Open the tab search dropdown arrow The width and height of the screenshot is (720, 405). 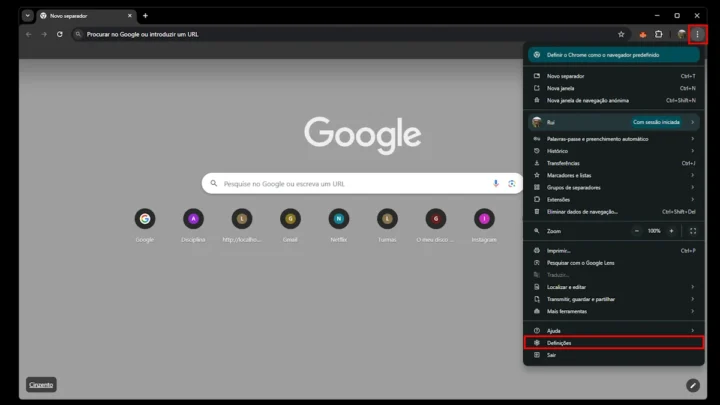28,16
